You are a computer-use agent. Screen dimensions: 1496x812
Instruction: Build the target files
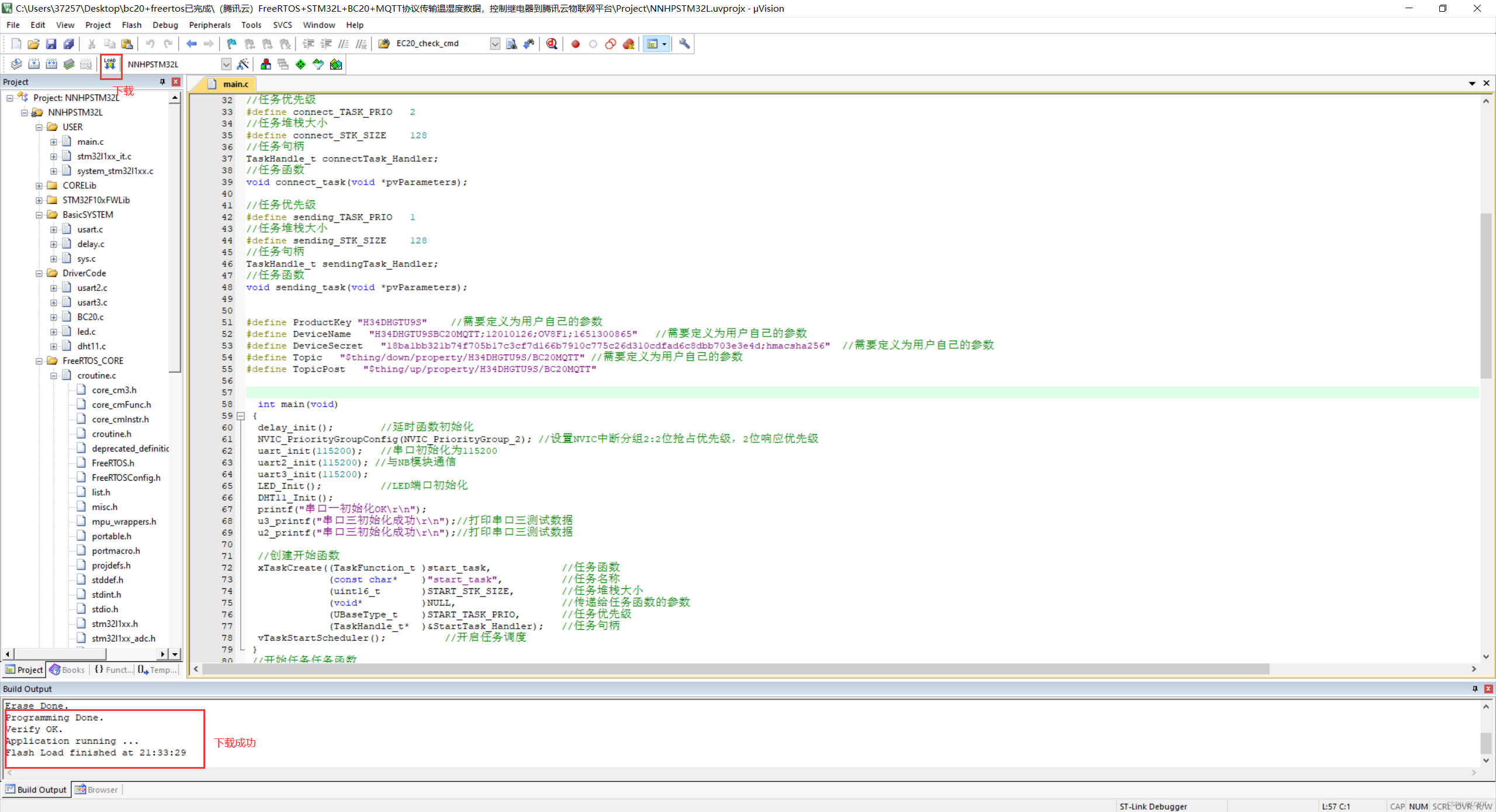[34, 64]
